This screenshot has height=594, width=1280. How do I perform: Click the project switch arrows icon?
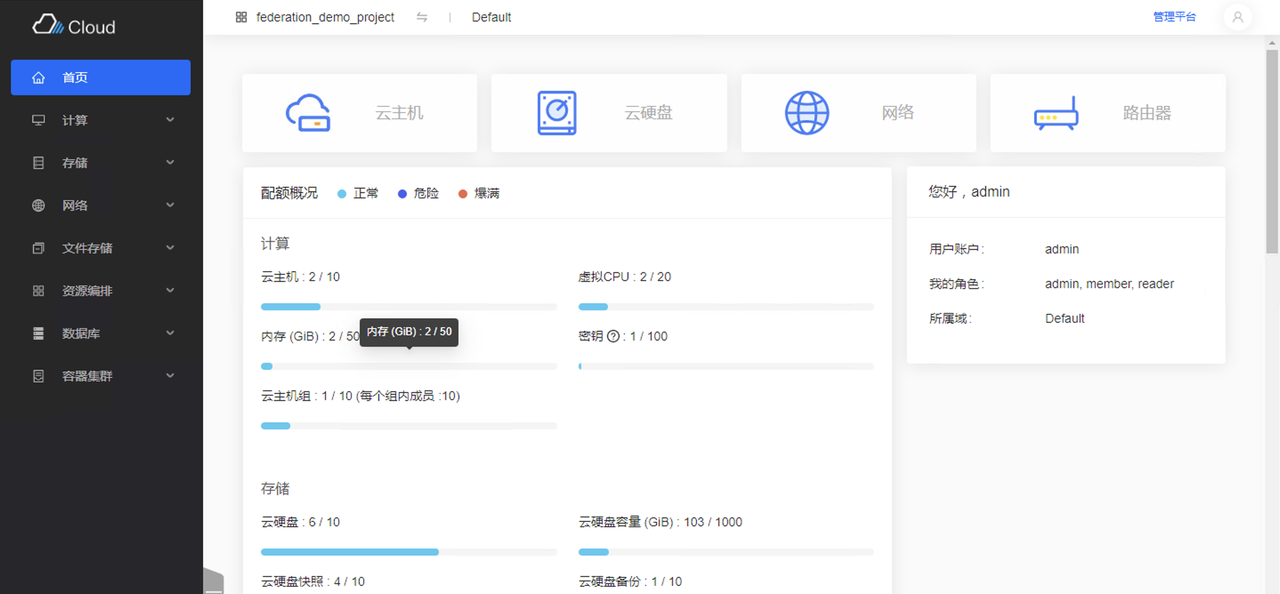tap(422, 17)
